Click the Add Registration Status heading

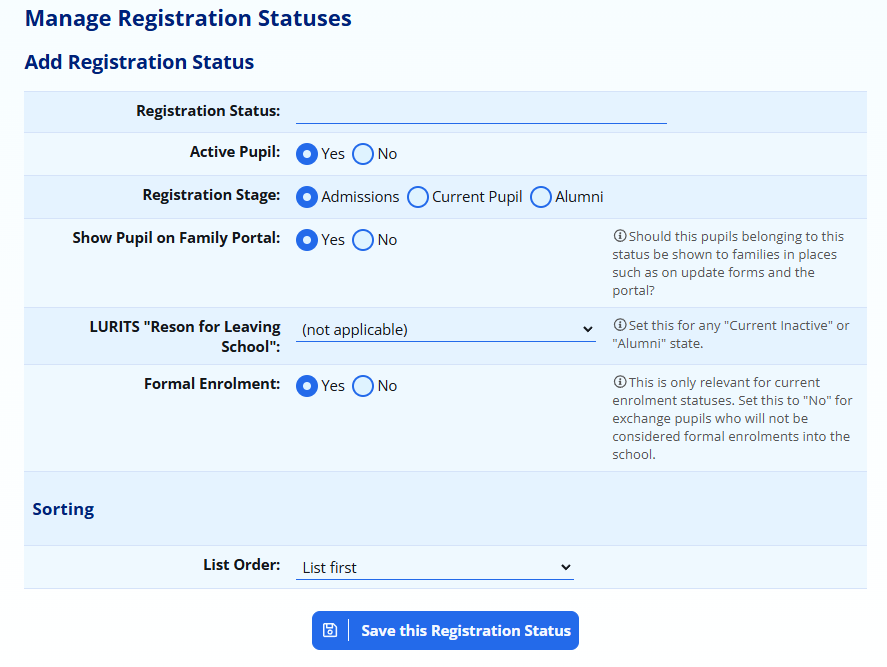(139, 62)
